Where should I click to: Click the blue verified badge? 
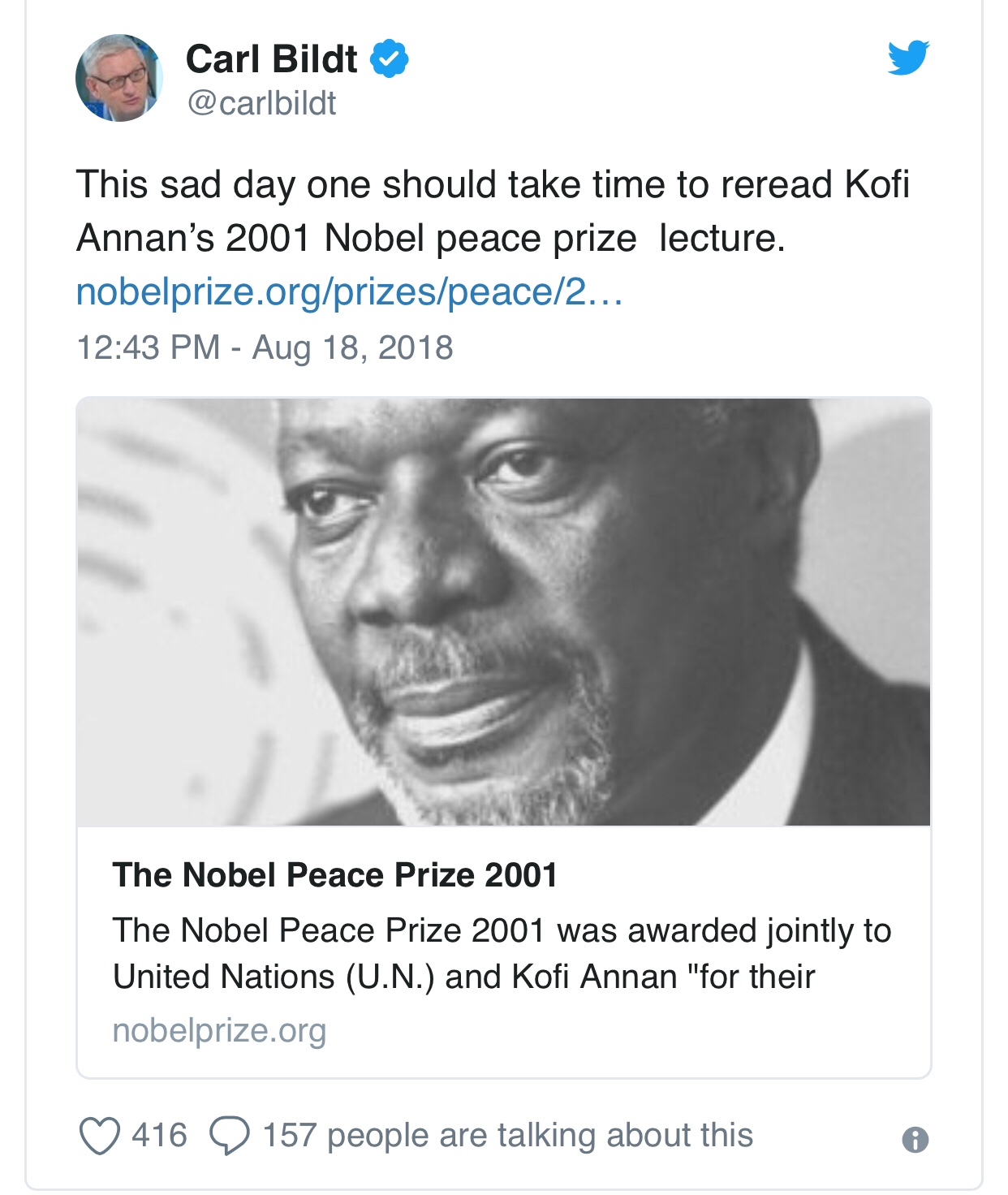pos(390,58)
